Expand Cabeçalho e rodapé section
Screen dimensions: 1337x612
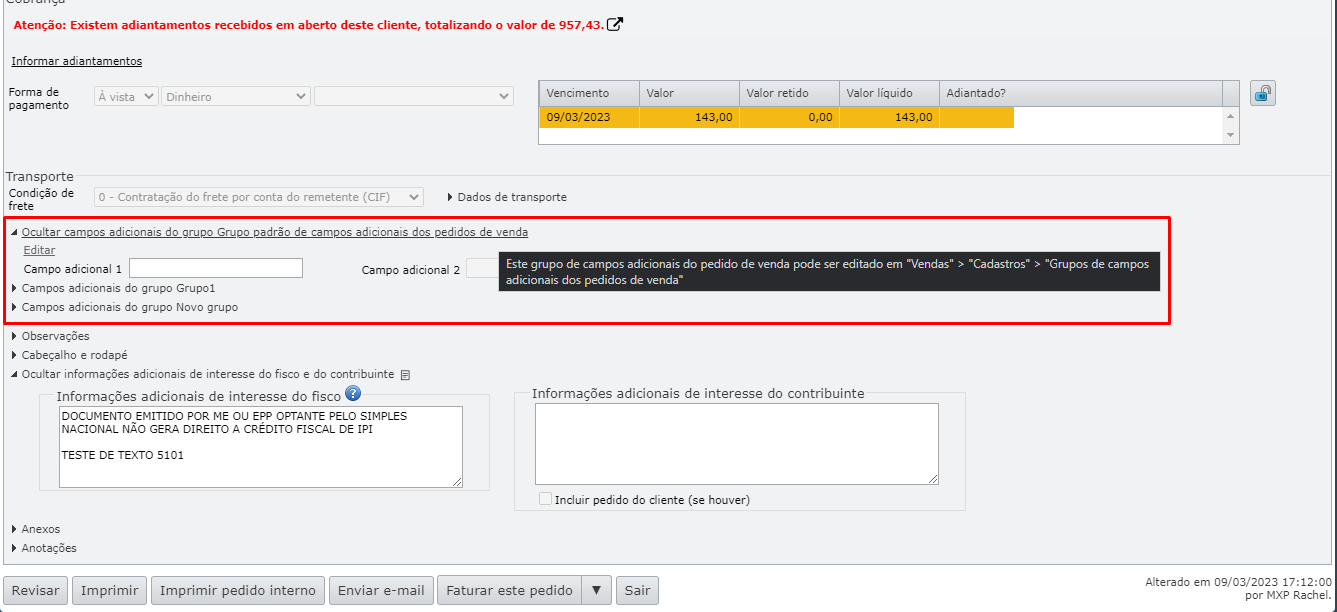point(69,355)
